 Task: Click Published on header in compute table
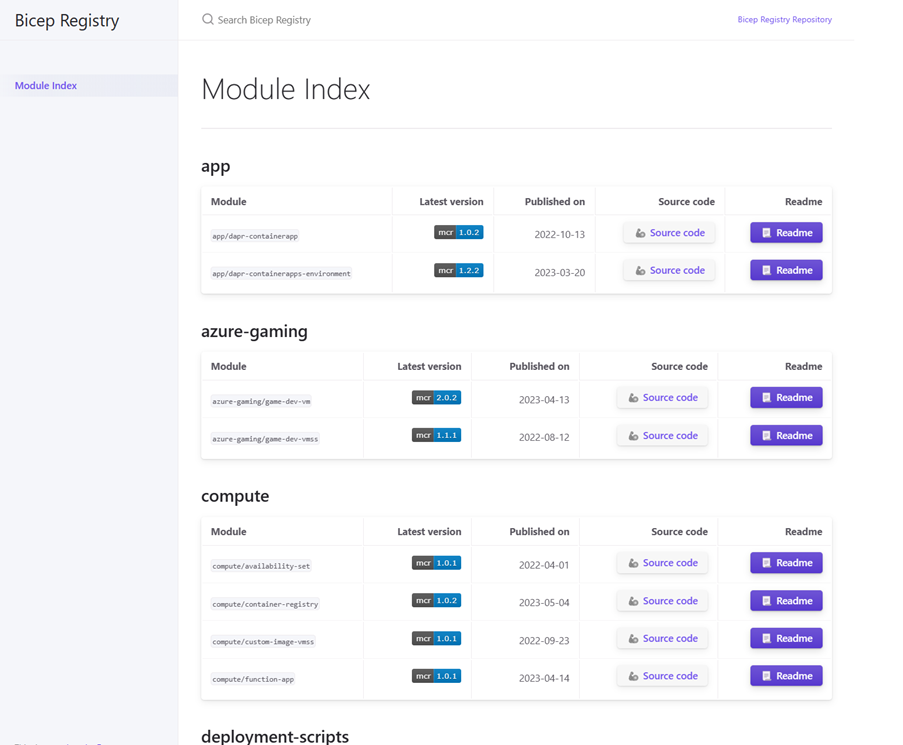tap(539, 531)
